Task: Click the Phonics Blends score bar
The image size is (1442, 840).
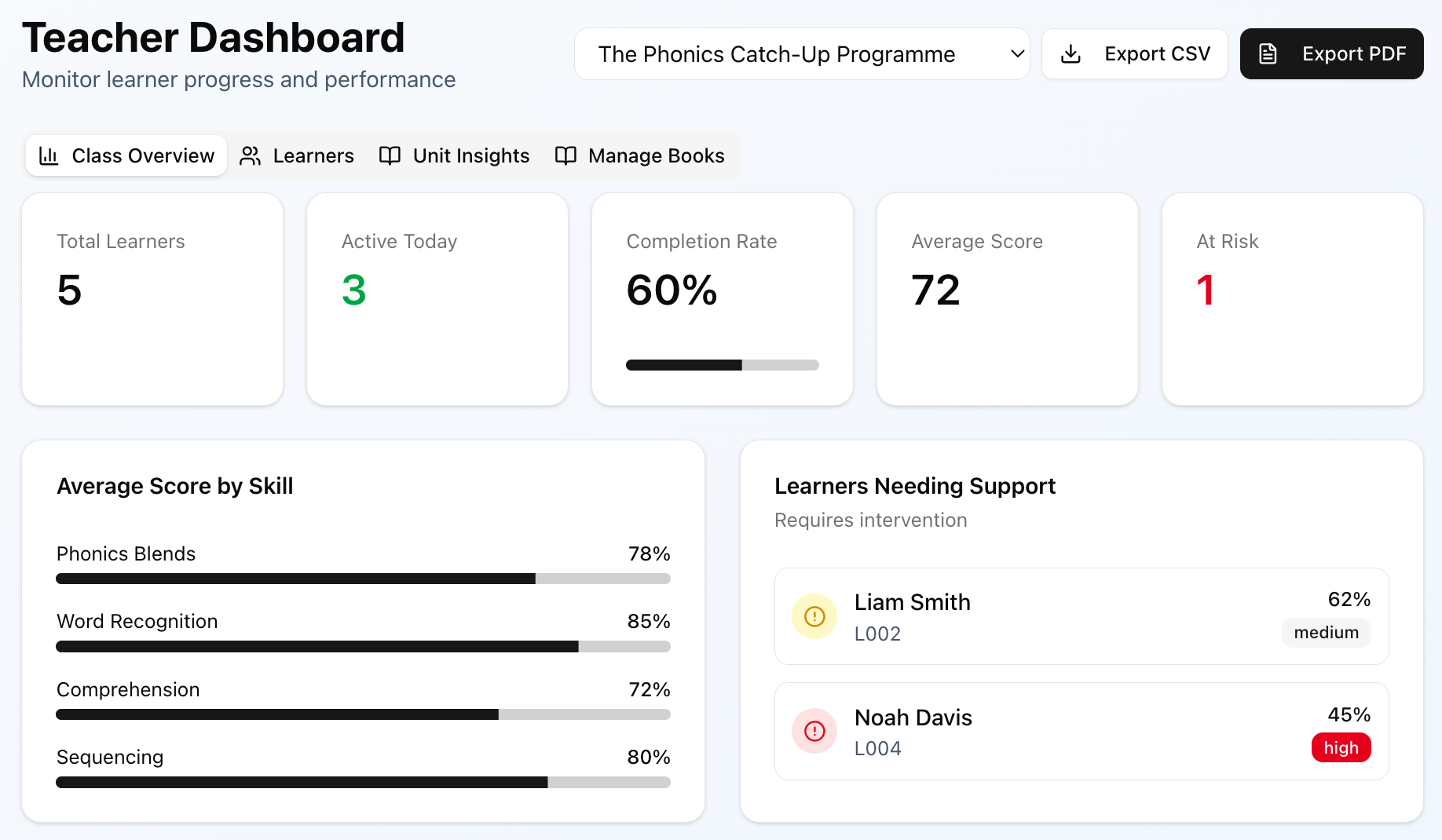Action: tap(363, 579)
